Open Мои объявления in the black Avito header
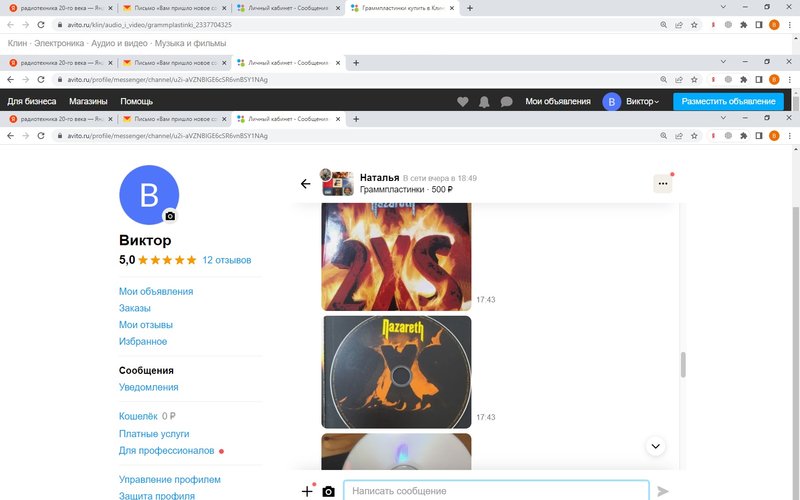 tap(558, 102)
